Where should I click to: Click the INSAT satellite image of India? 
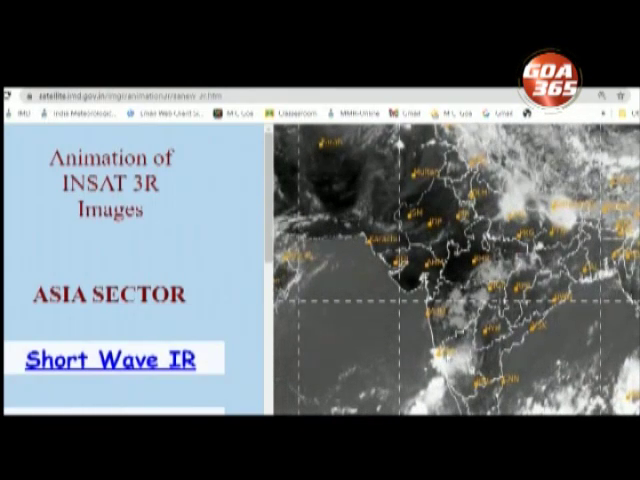456,268
